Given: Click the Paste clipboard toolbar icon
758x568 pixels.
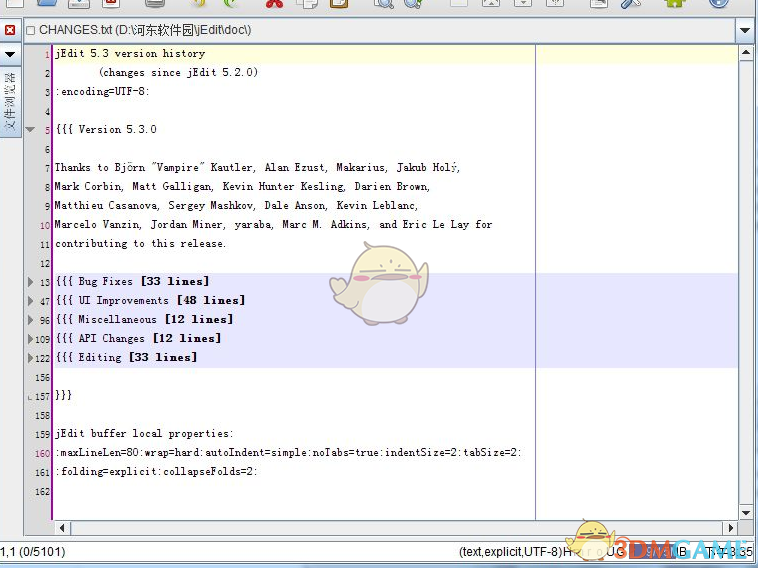Looking at the screenshot, I should (338, 4).
